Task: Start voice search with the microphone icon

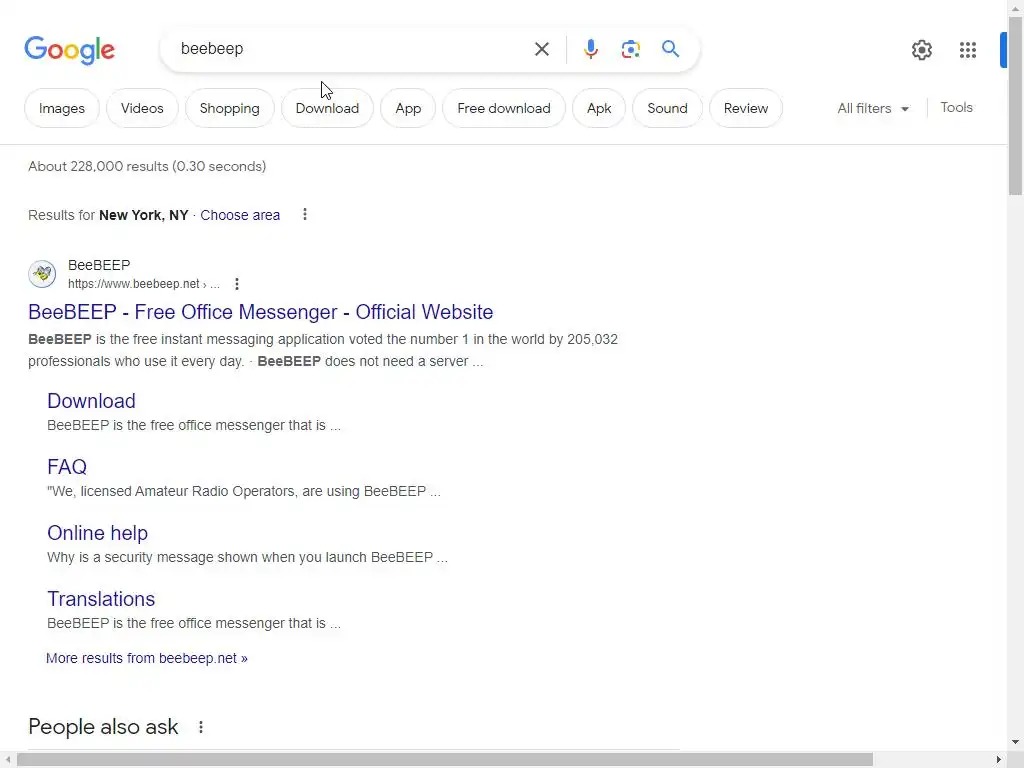Action: tap(590, 49)
